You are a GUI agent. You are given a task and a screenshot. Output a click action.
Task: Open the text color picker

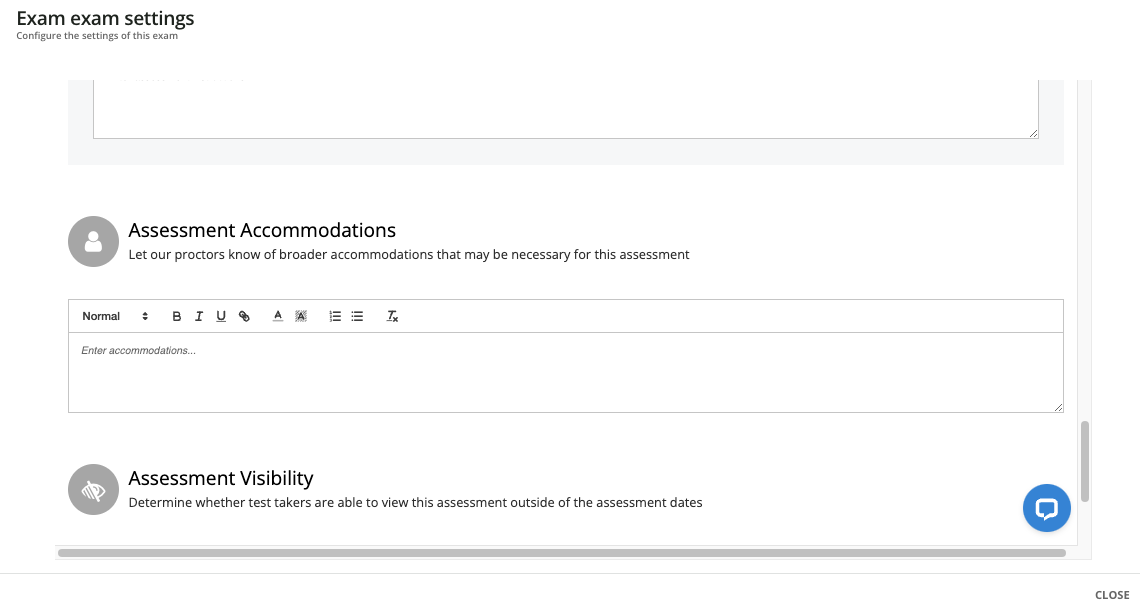pyautogui.click(x=278, y=316)
